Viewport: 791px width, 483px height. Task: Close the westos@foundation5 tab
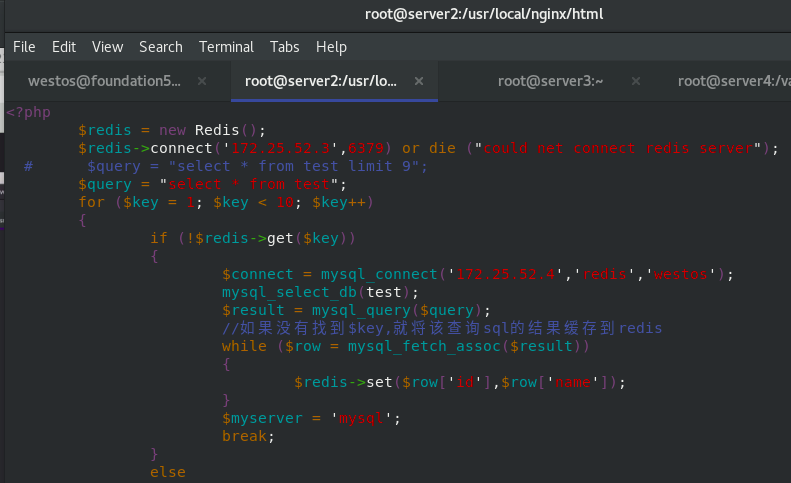pos(202,81)
